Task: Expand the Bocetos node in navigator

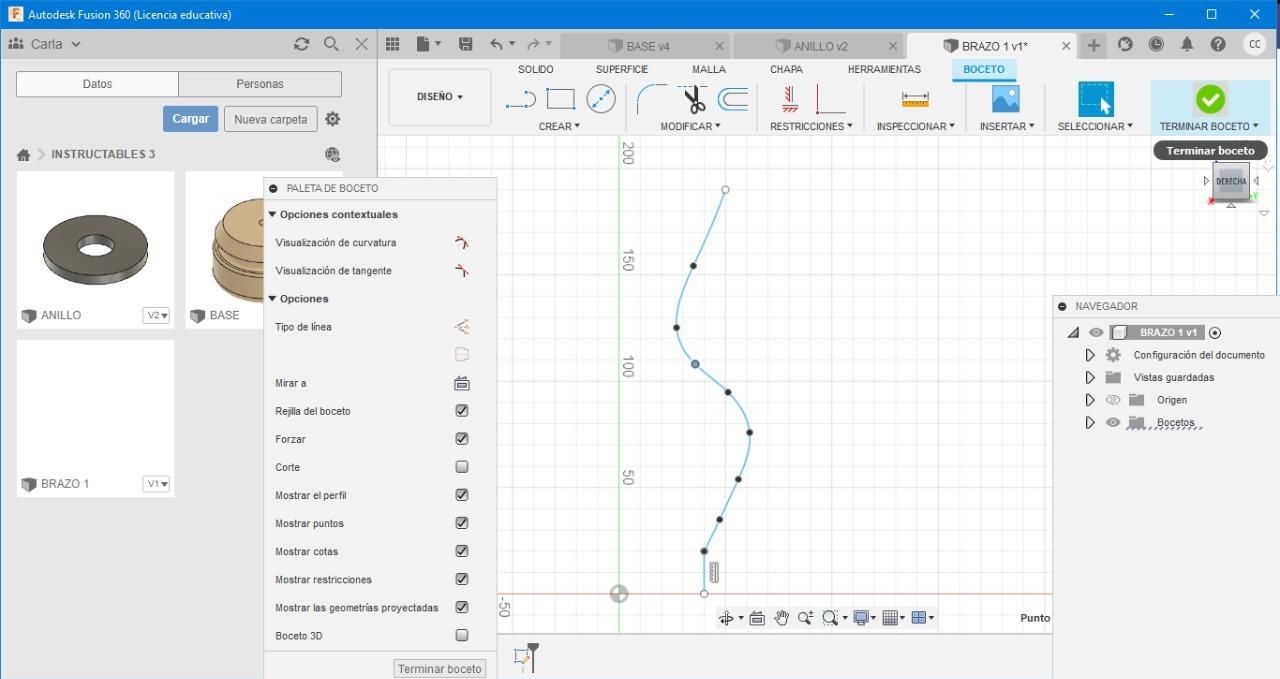Action: click(x=1090, y=423)
